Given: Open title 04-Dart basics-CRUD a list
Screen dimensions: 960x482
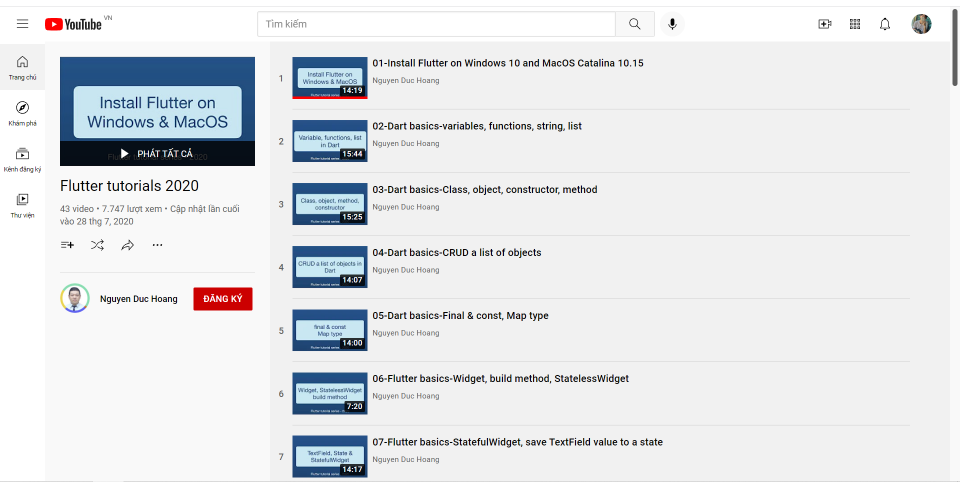Looking at the screenshot, I should coord(457,252).
